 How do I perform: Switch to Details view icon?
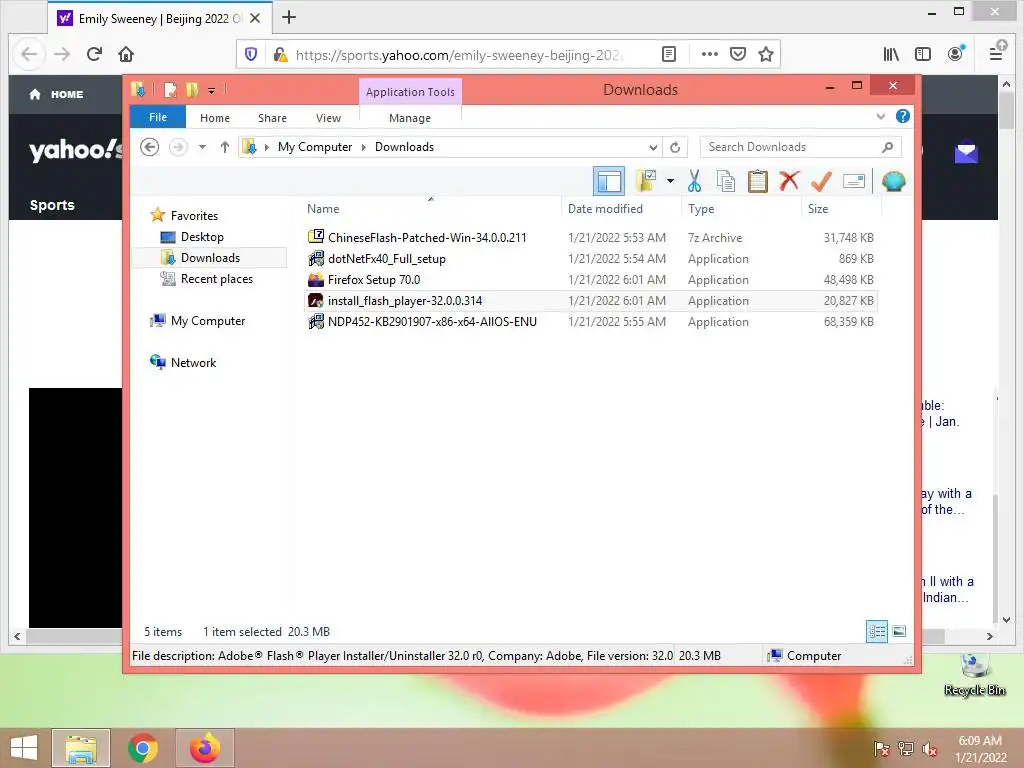(x=876, y=631)
